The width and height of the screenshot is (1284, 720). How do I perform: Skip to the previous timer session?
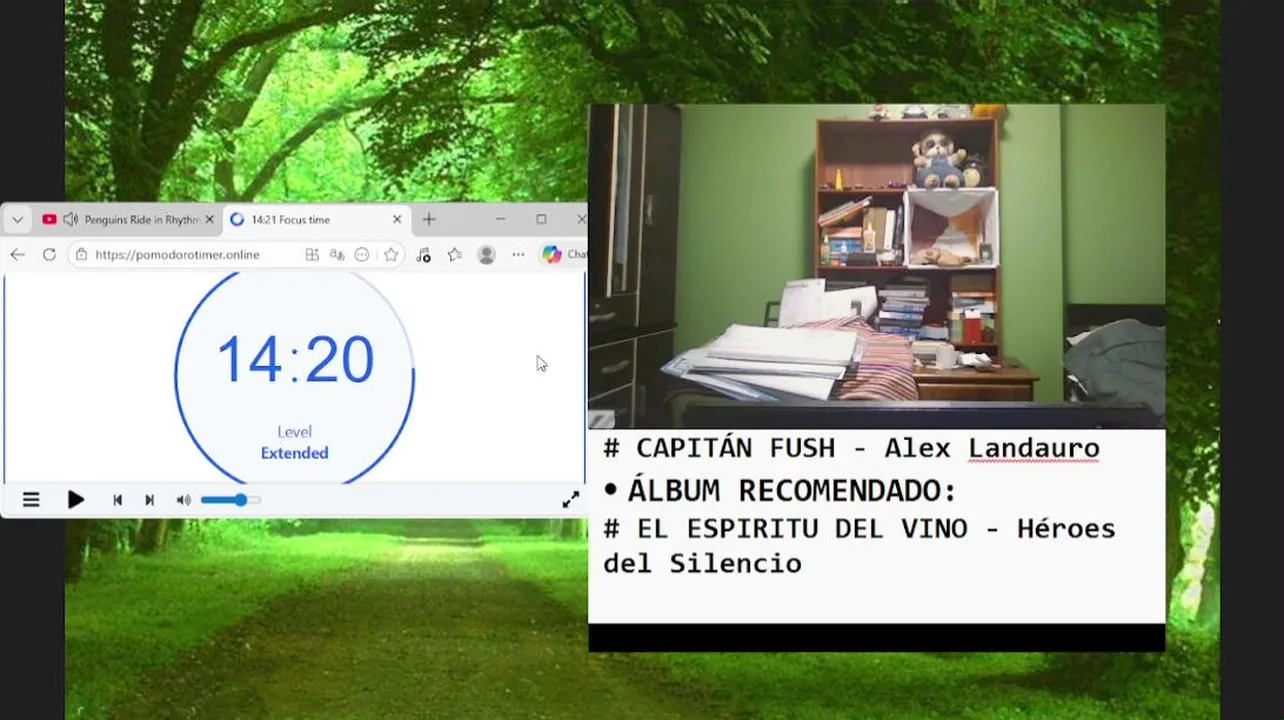(x=117, y=500)
